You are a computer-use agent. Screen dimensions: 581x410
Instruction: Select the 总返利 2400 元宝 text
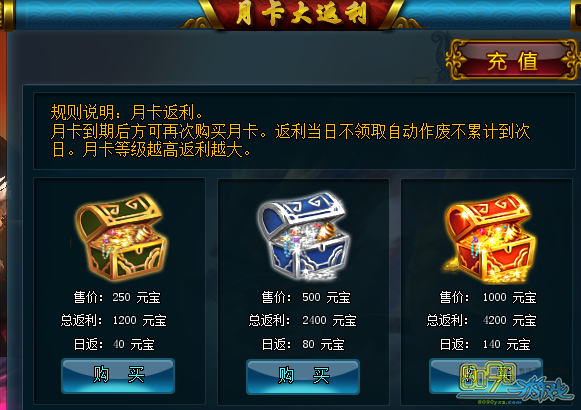(303, 320)
